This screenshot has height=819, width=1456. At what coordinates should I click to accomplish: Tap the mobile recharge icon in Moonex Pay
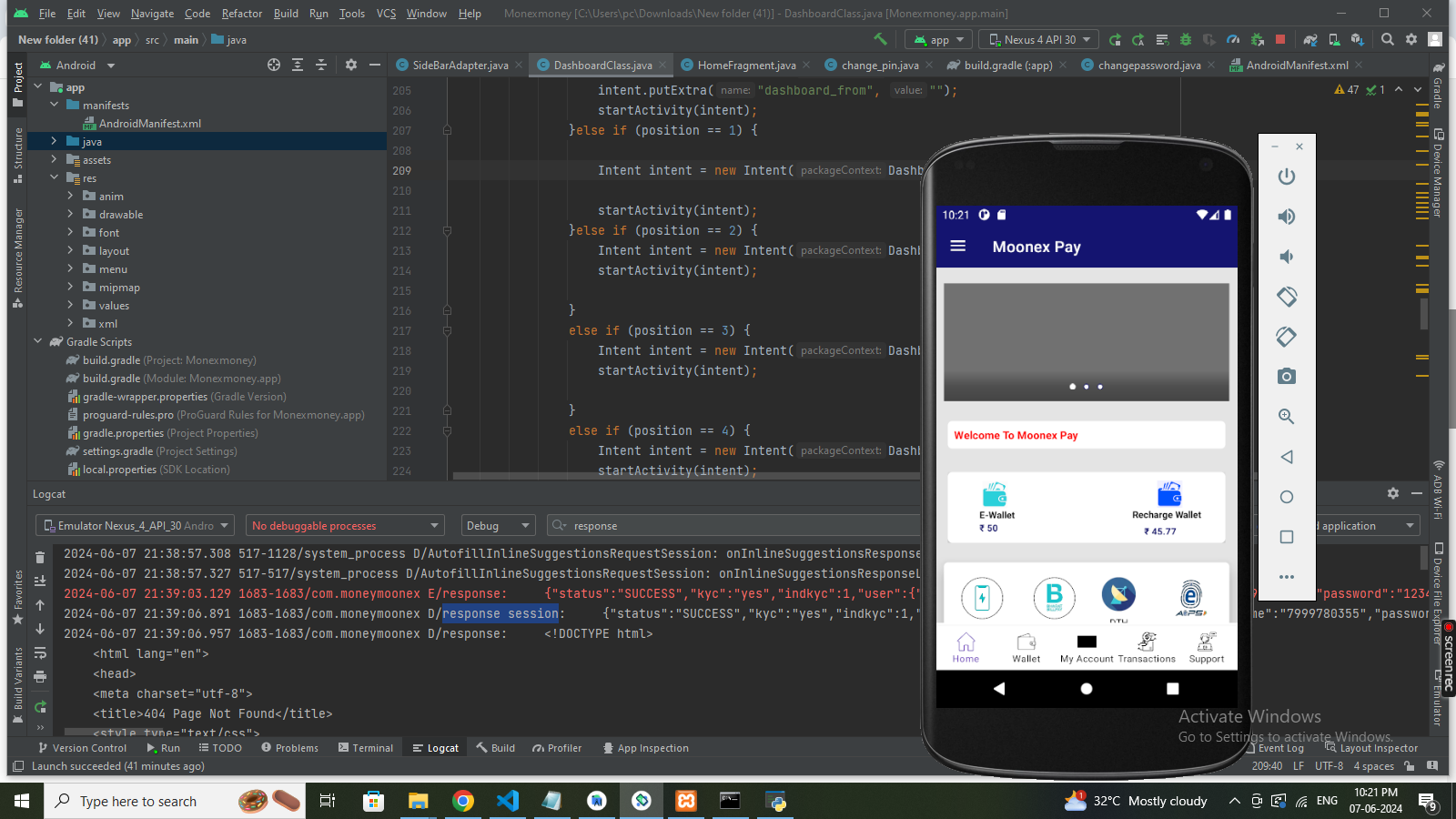click(982, 598)
